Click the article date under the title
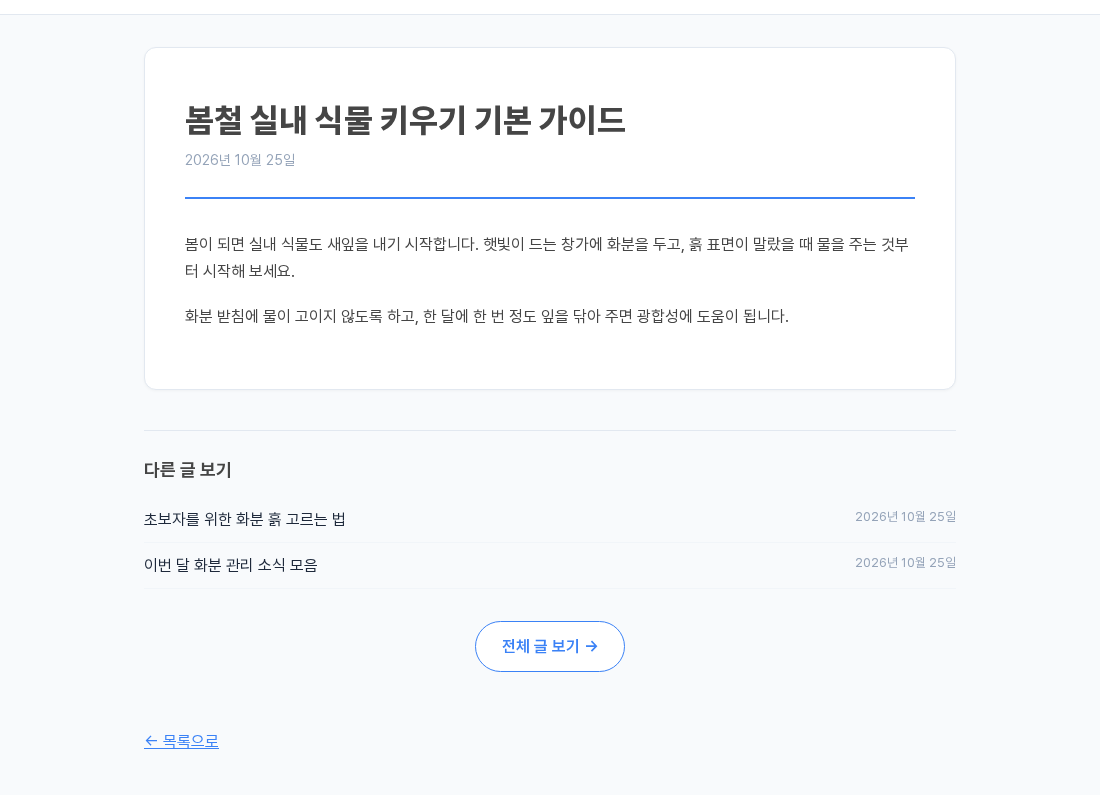The image size is (1100, 795). (240, 160)
